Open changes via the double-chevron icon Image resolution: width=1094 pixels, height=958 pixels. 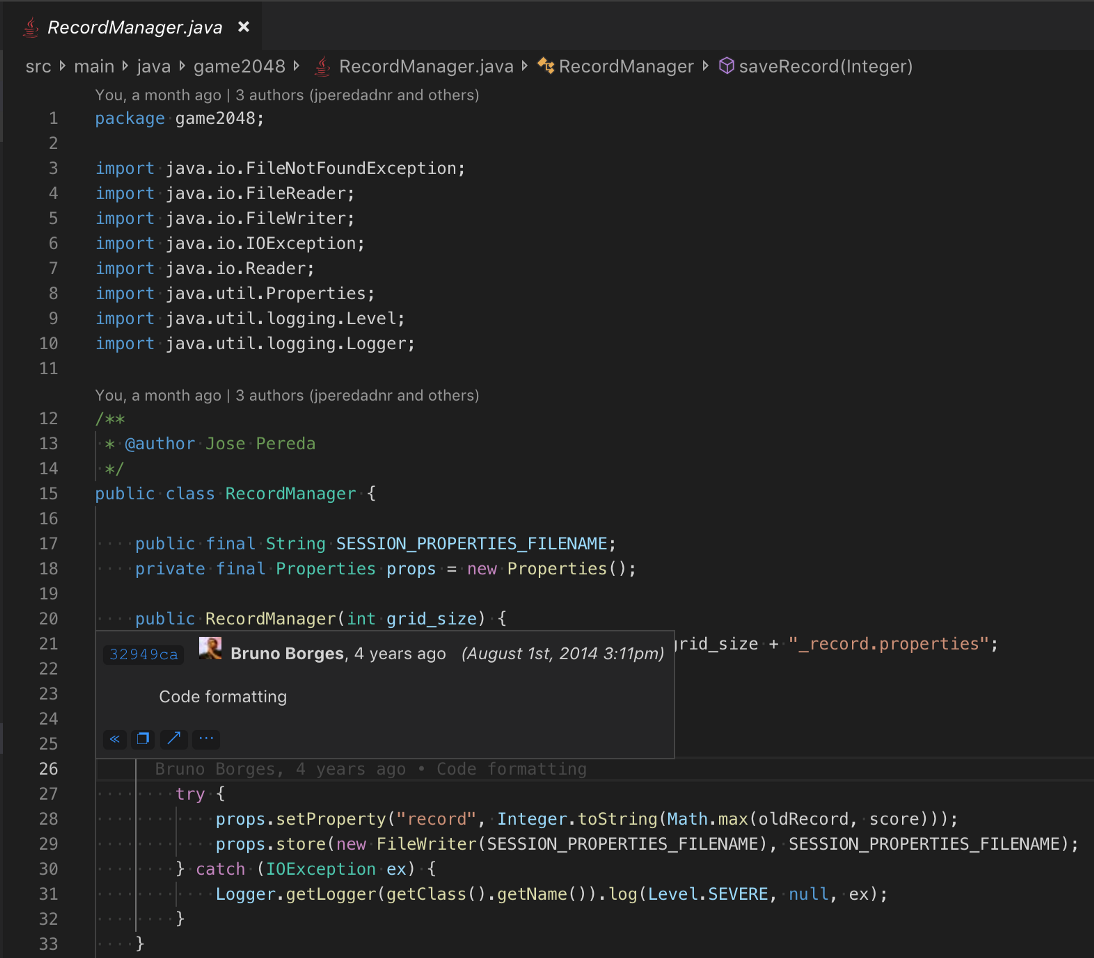pyautogui.click(x=114, y=738)
